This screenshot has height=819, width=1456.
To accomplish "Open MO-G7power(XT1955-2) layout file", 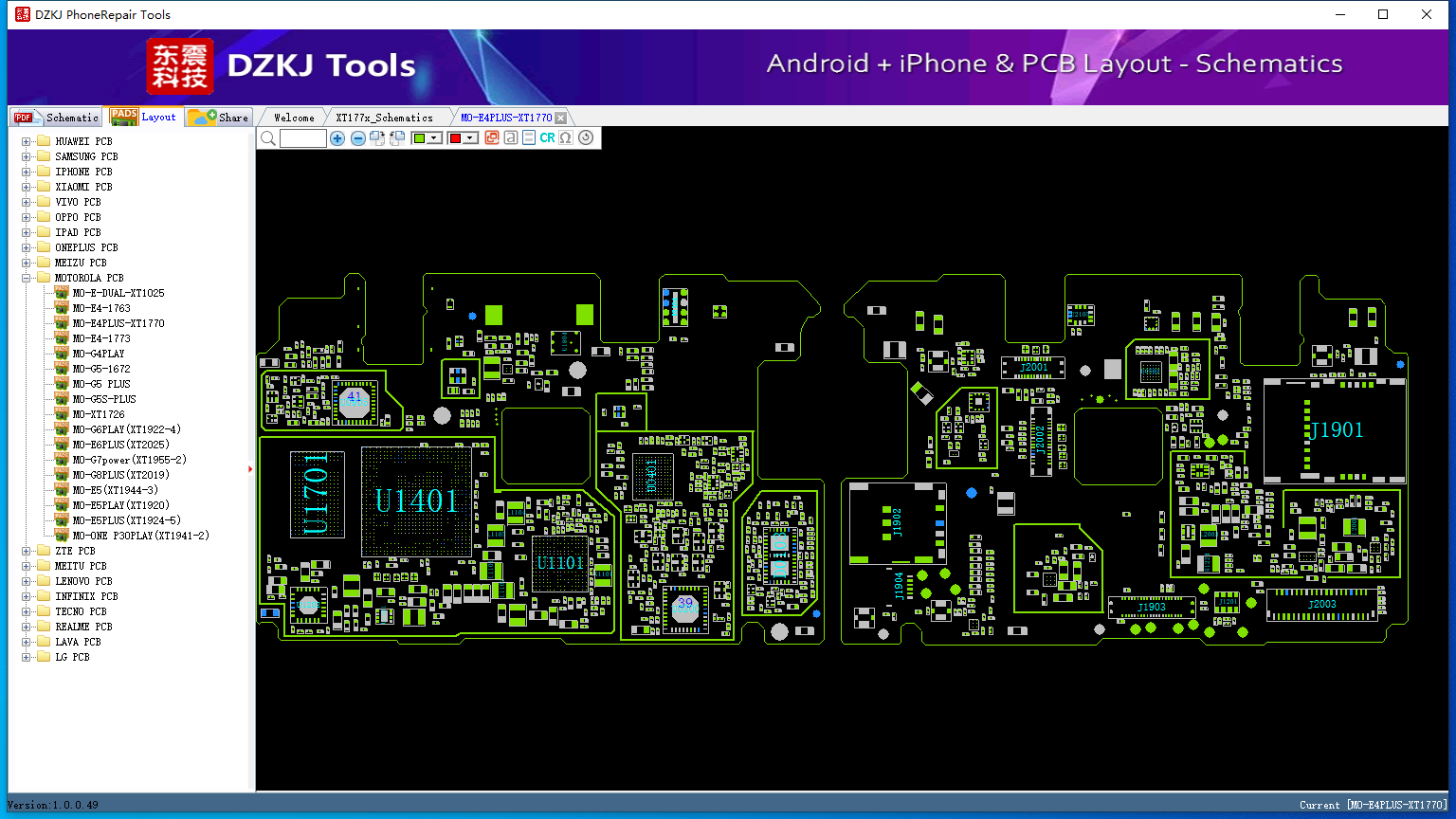I will [130, 460].
